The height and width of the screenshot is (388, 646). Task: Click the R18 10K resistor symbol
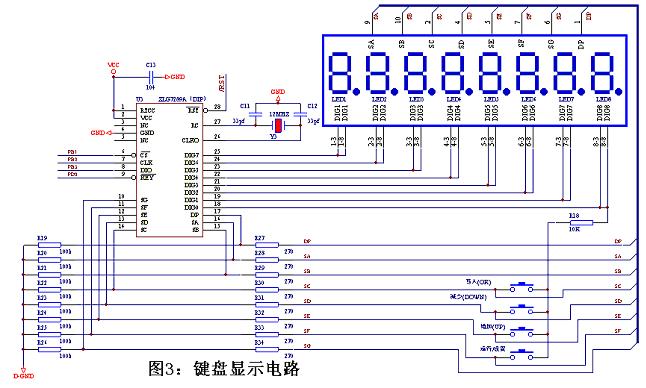tap(581, 223)
